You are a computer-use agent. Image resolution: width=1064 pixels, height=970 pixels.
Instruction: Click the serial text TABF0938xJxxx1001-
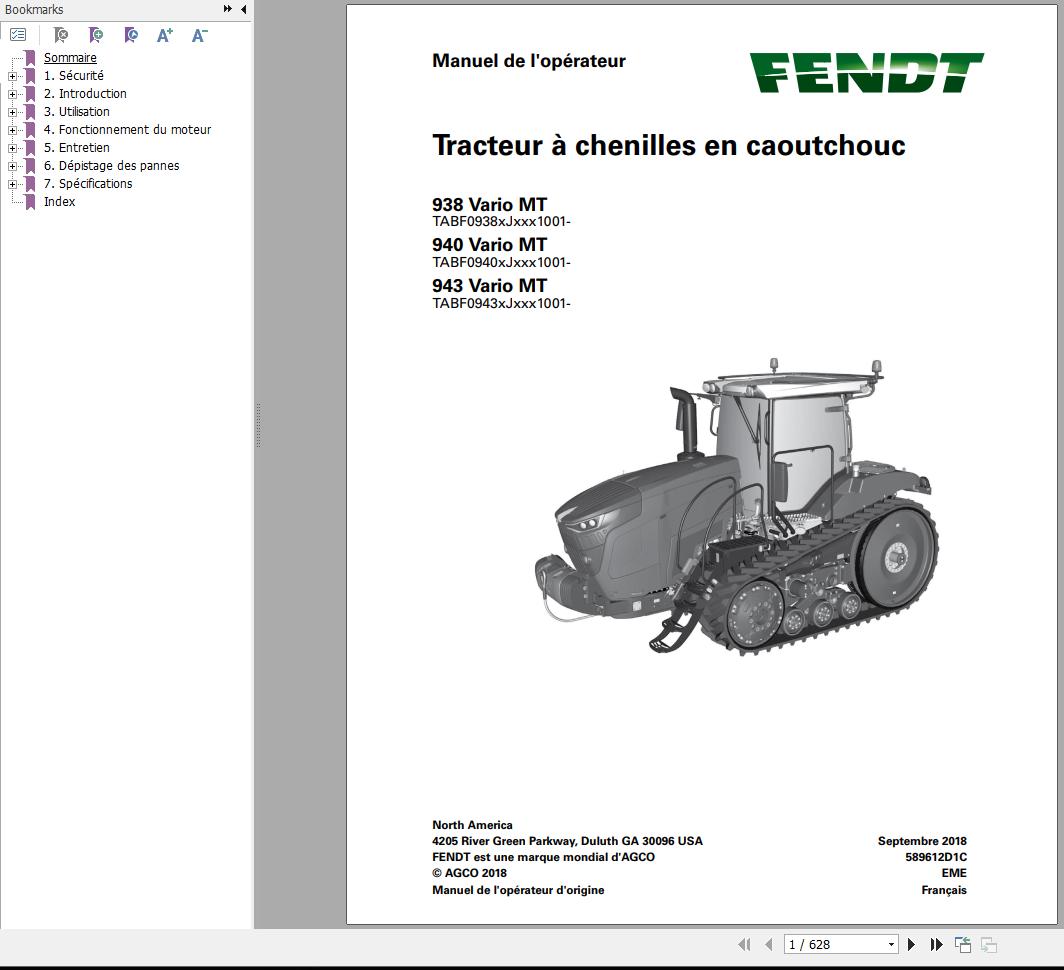tap(501, 222)
